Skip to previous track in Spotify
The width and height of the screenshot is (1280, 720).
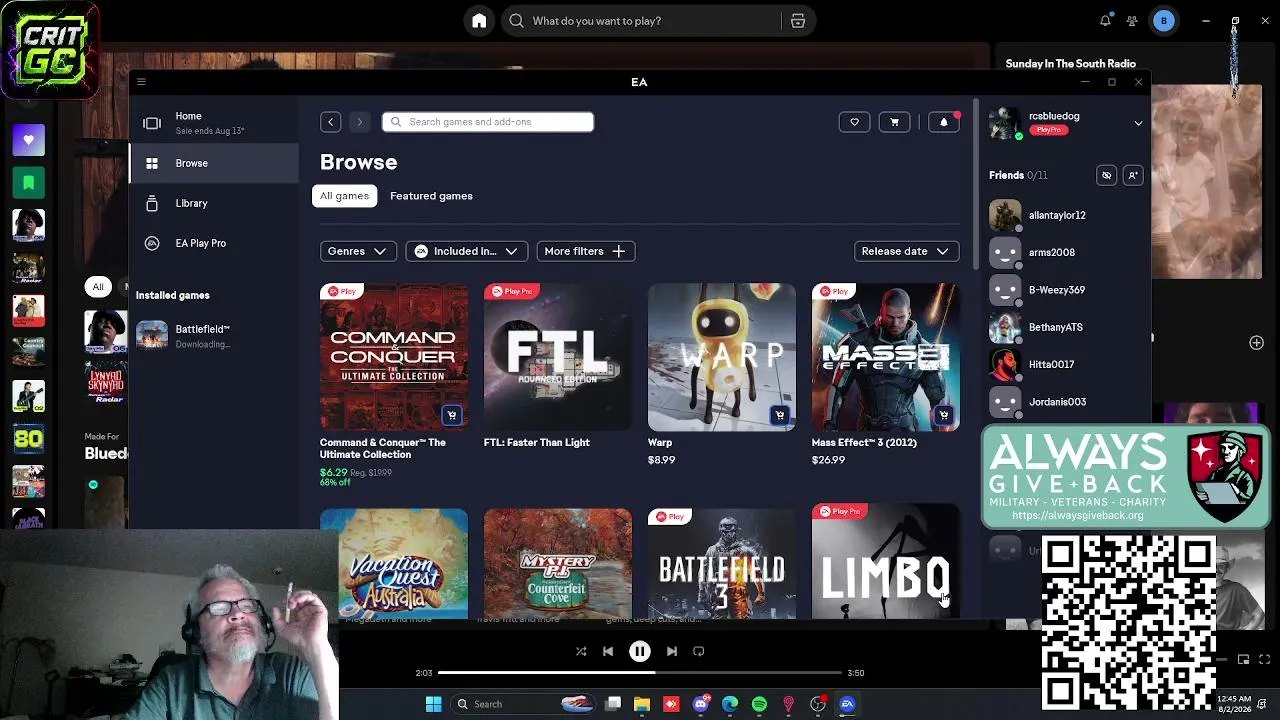point(608,652)
